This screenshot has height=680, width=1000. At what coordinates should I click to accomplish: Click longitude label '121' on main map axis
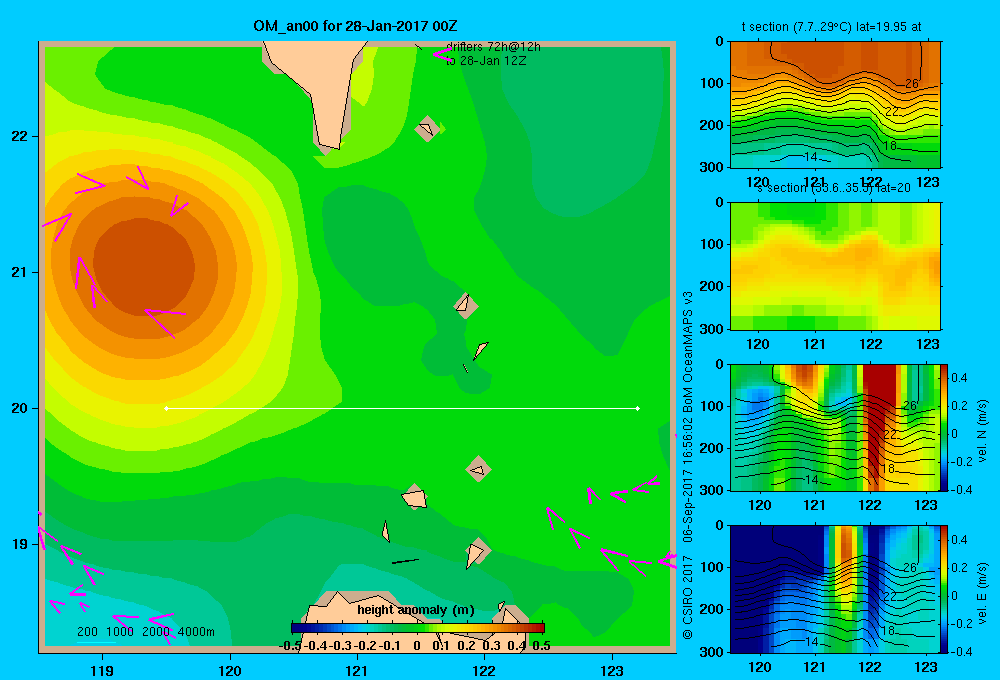point(357,671)
